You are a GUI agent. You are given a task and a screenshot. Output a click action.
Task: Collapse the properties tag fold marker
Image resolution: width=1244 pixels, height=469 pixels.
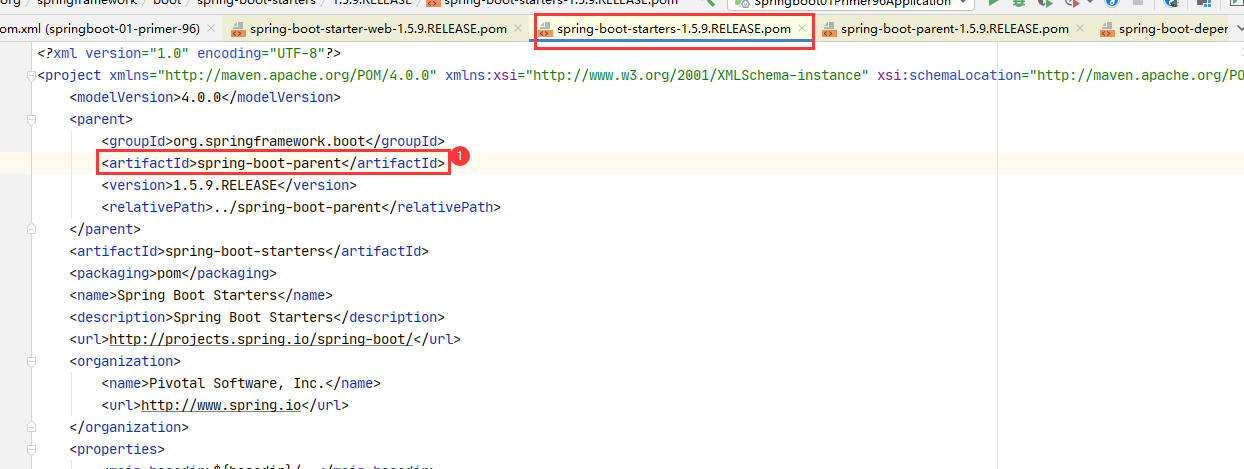(x=31, y=449)
